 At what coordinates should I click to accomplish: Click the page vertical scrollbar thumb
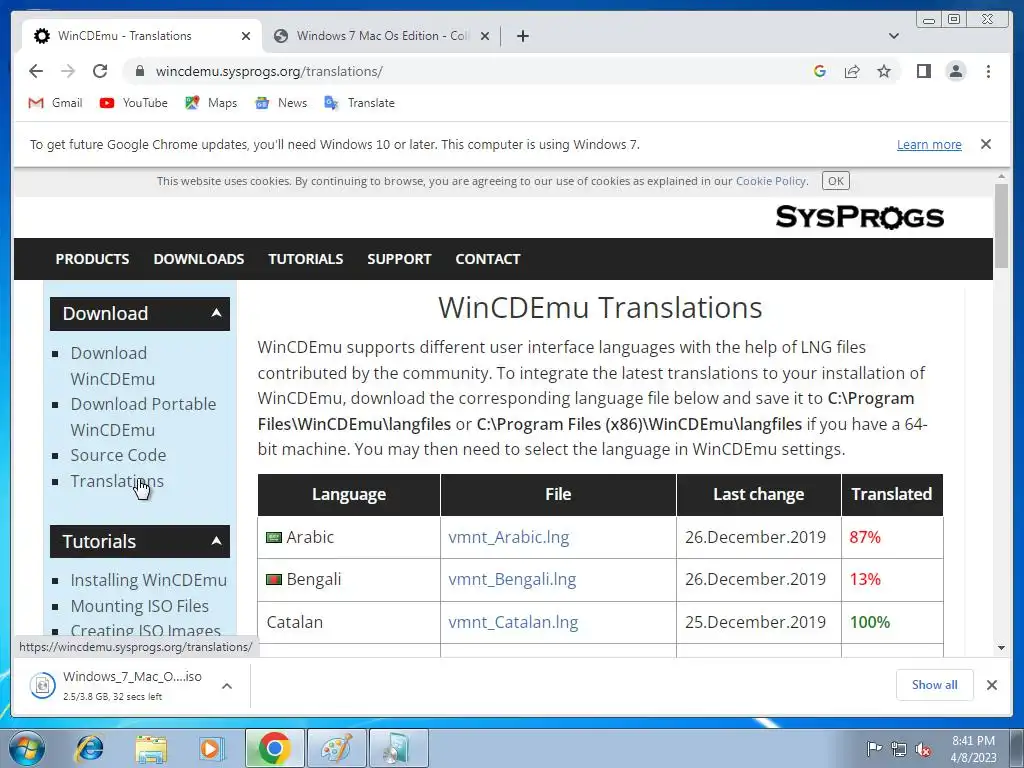1001,226
